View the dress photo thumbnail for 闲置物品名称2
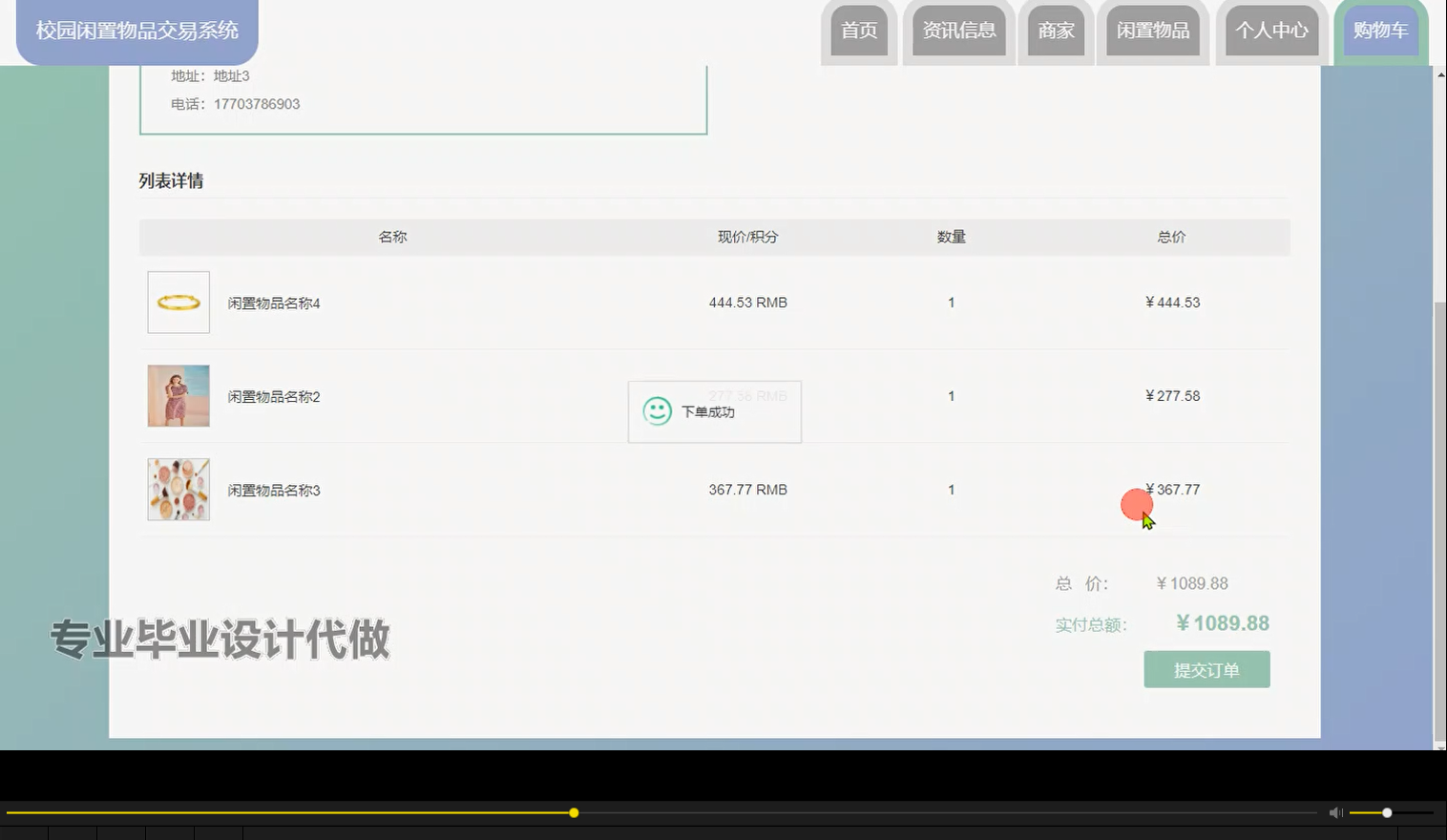The width and height of the screenshot is (1447, 840). tap(178, 395)
